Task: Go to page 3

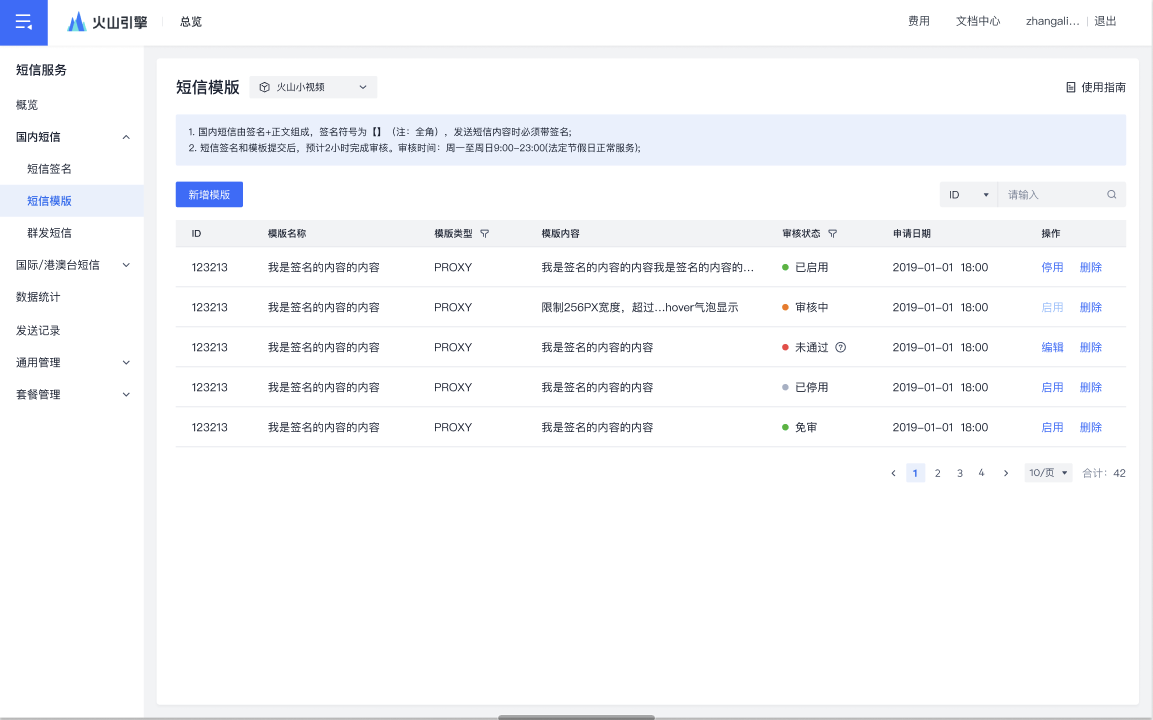Action: [x=960, y=474]
